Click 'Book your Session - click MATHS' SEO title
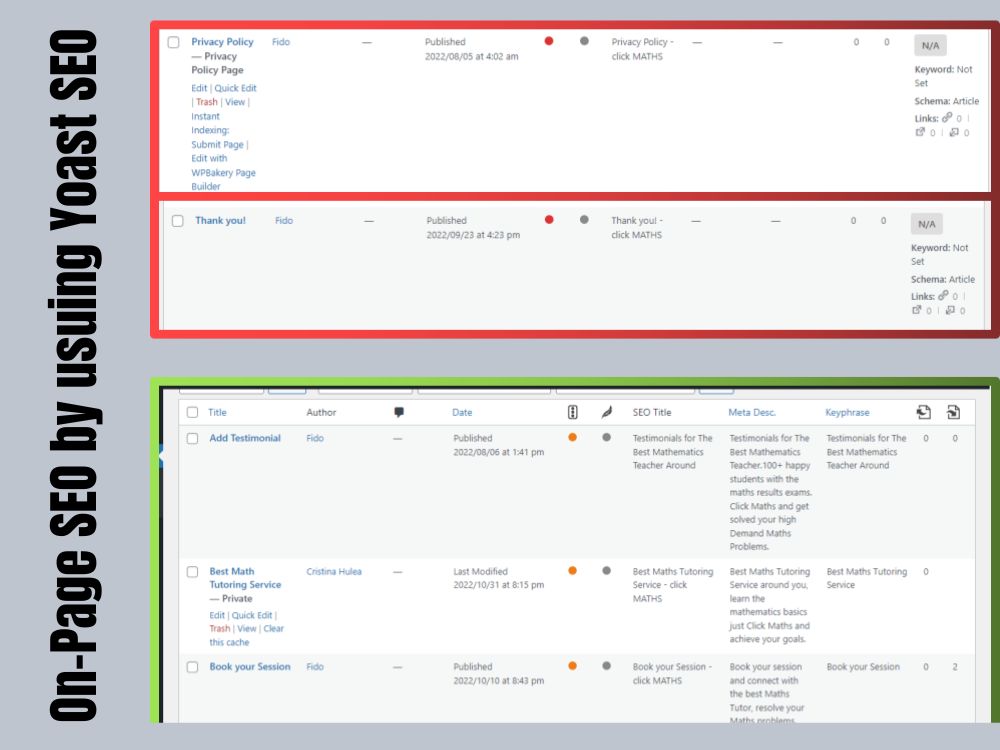1000x750 pixels. coord(672,673)
